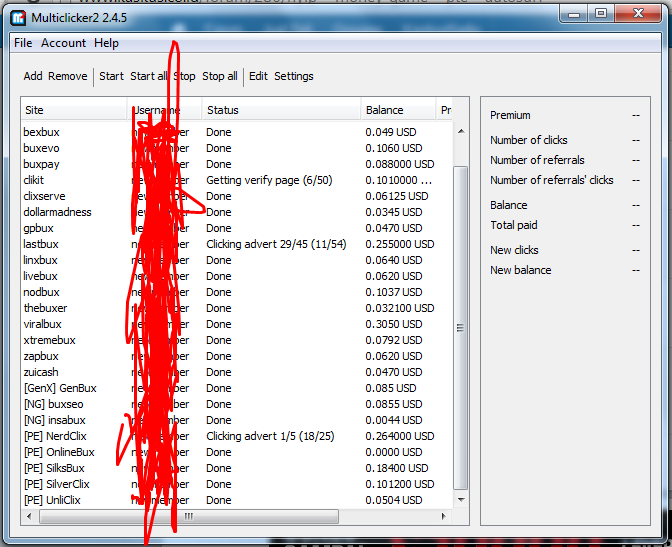The image size is (672, 547).
Task: Select the lastbux site row
Action: 237,244
